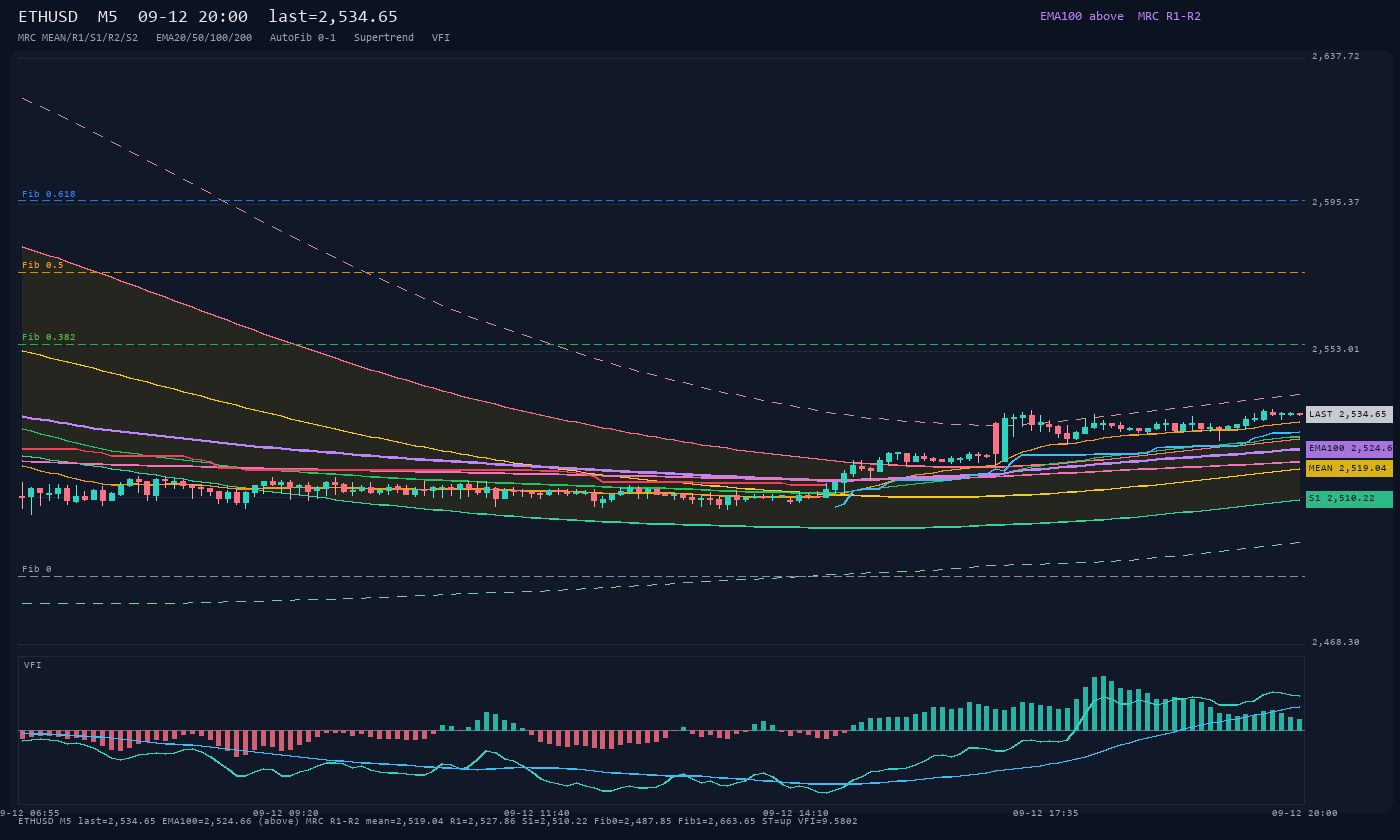Image resolution: width=1400 pixels, height=840 pixels.
Task: Click the 2,637.72 price axis label
Action: [1336, 57]
